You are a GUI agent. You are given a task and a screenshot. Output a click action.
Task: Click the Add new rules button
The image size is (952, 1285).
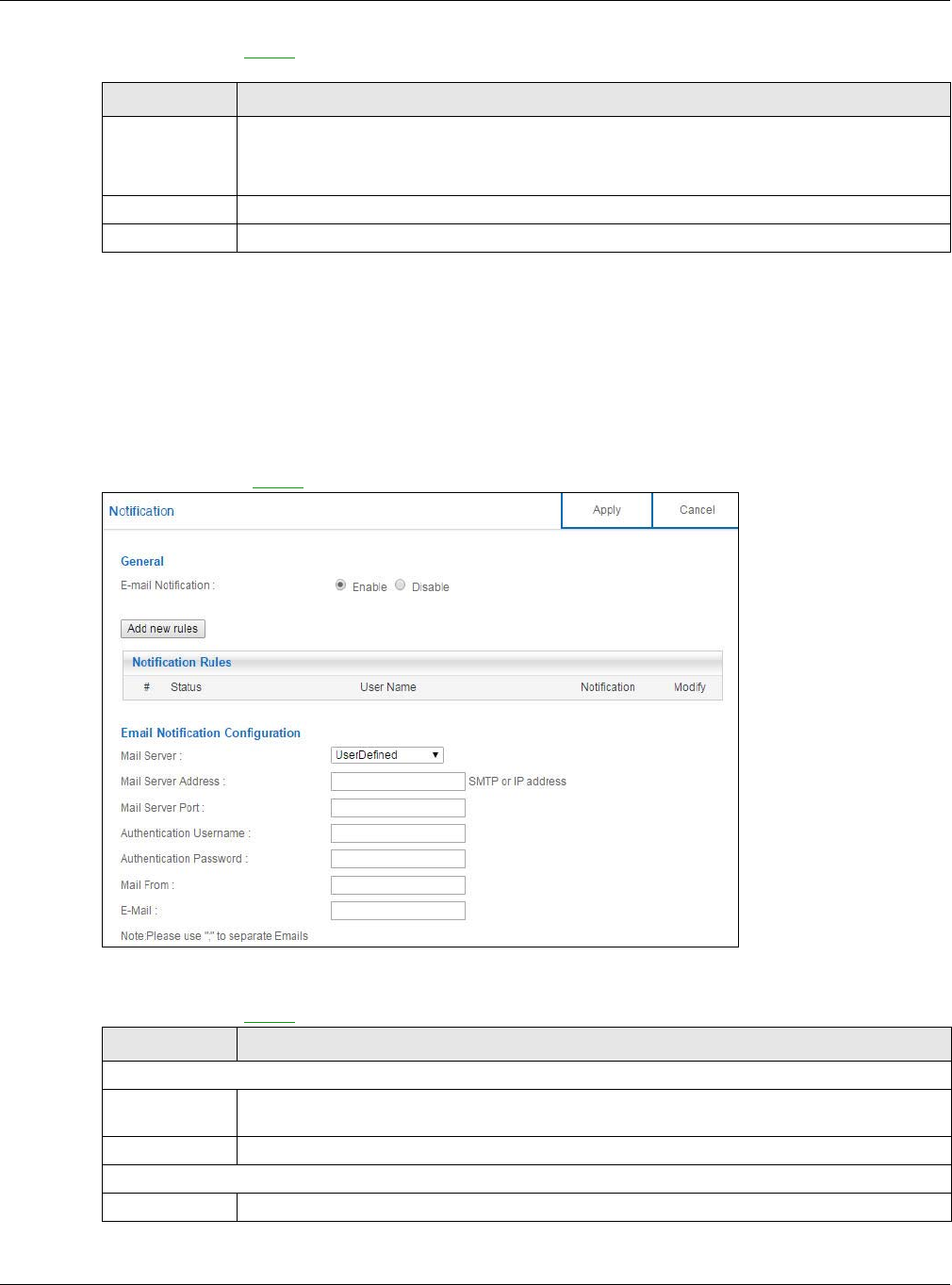click(163, 629)
